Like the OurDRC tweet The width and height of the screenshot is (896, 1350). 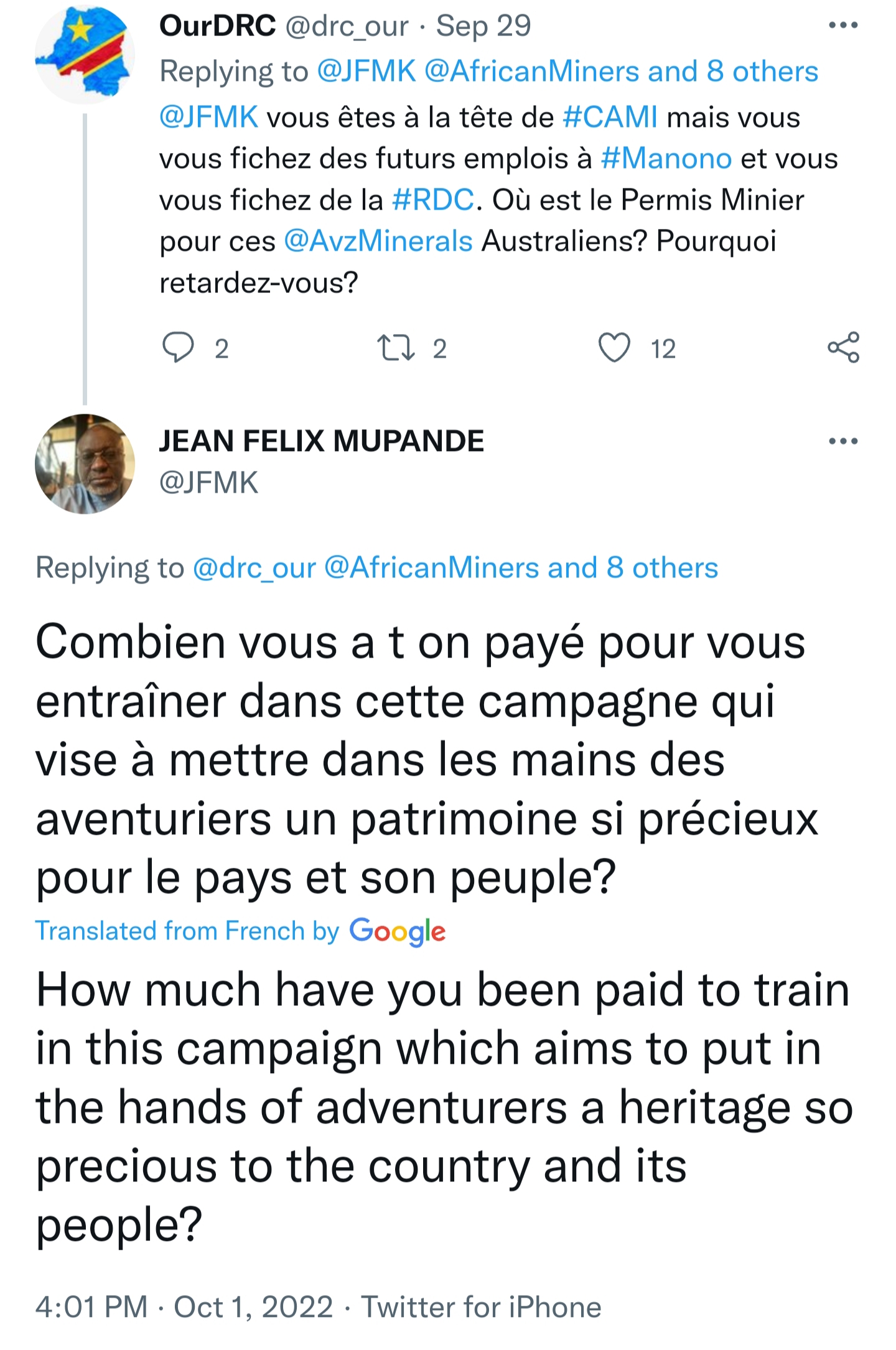[x=614, y=348]
